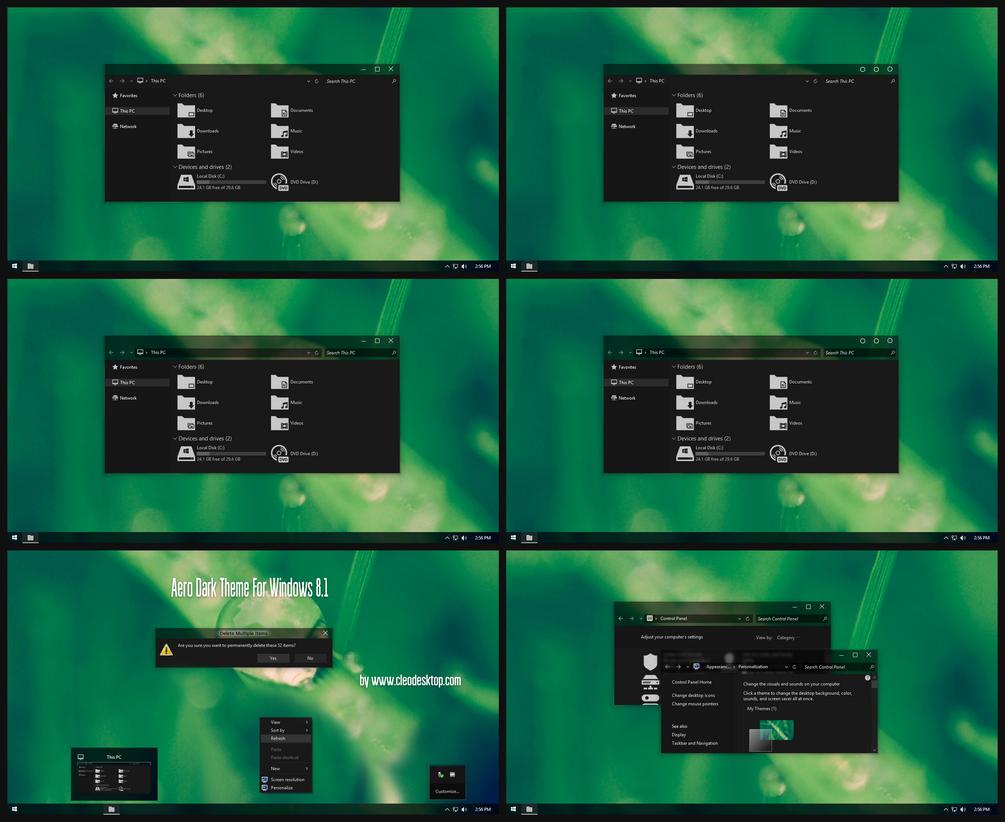Click the Safely Remove Hardware tray popup icon
The height and width of the screenshot is (822, 1005).
click(x=440, y=775)
